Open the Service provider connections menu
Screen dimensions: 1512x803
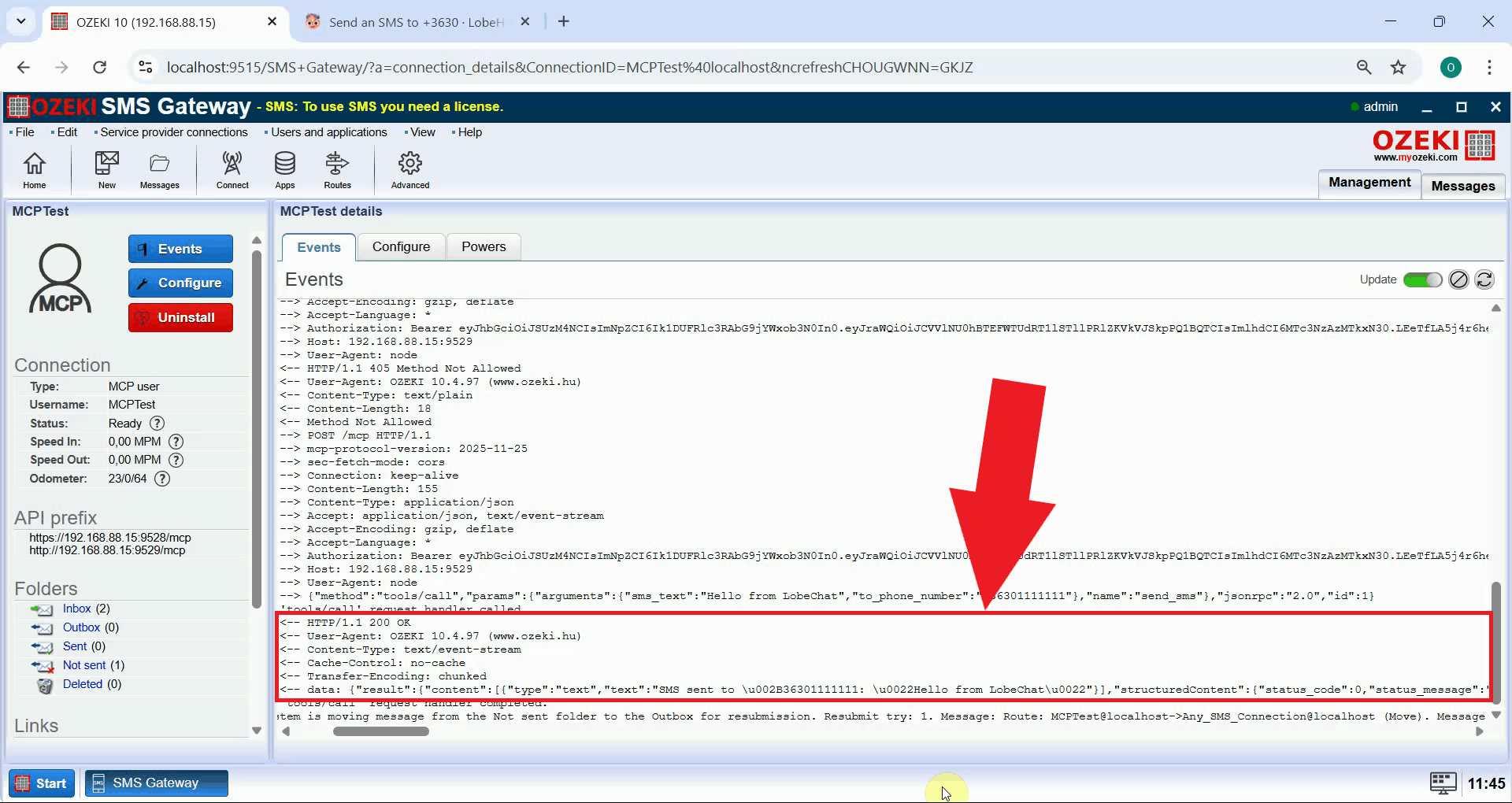pos(173,132)
